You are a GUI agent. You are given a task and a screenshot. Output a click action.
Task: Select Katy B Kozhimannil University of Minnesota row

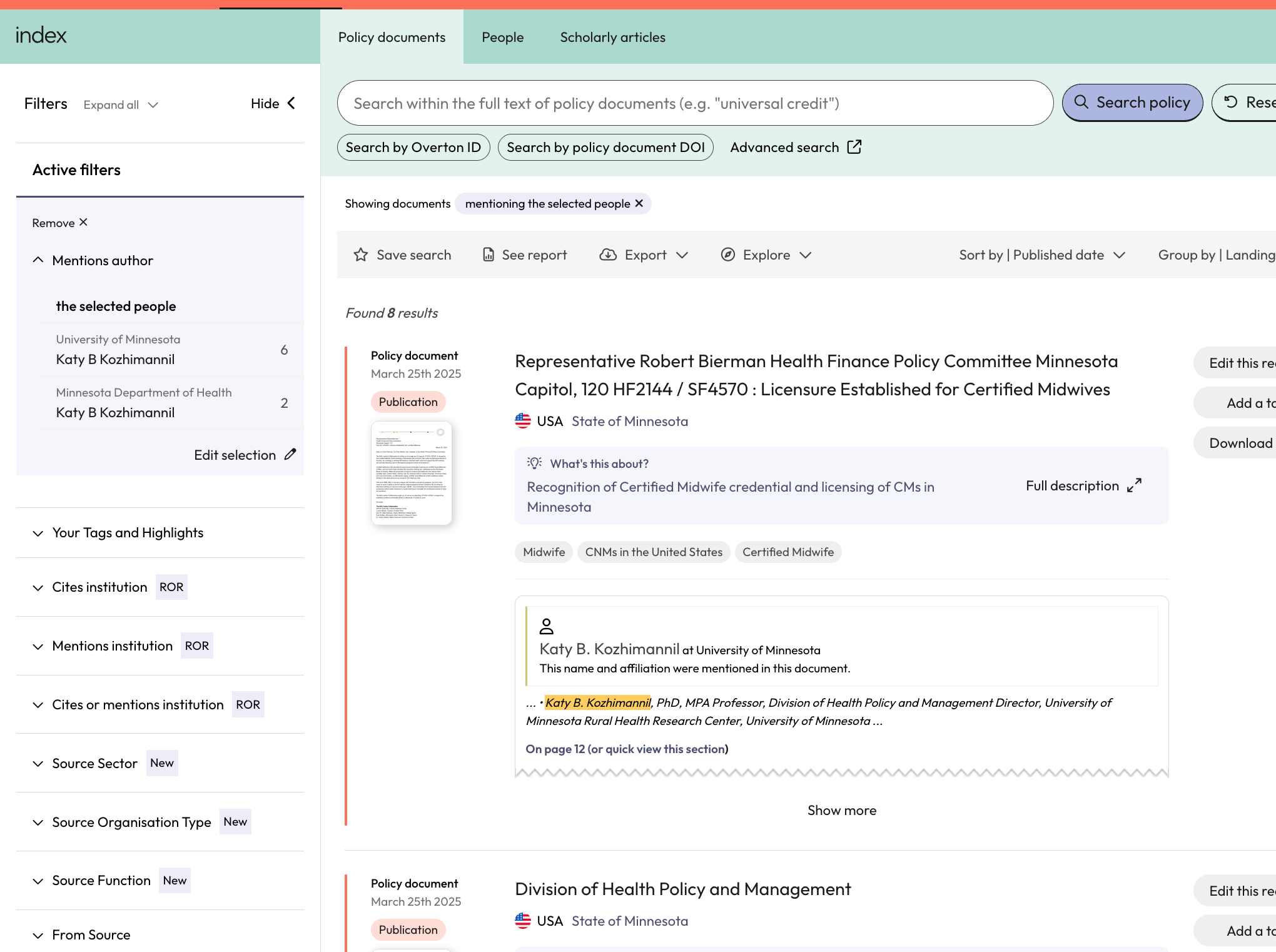click(x=172, y=350)
